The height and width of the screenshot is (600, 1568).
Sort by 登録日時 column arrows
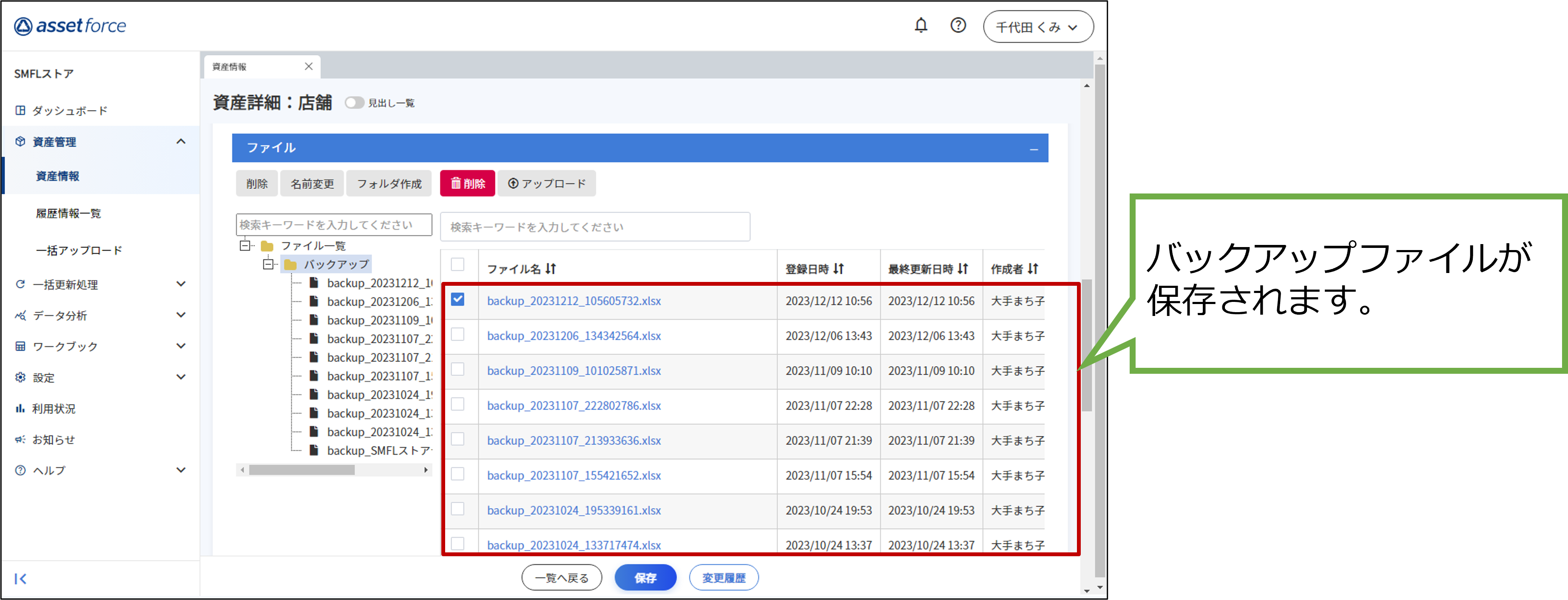pos(839,268)
